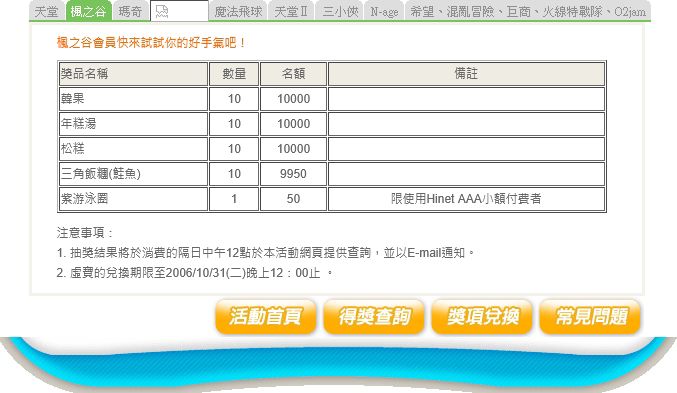Click the Hinet AAA小額付費者 remark cell
The image size is (677, 393).
[466, 199]
